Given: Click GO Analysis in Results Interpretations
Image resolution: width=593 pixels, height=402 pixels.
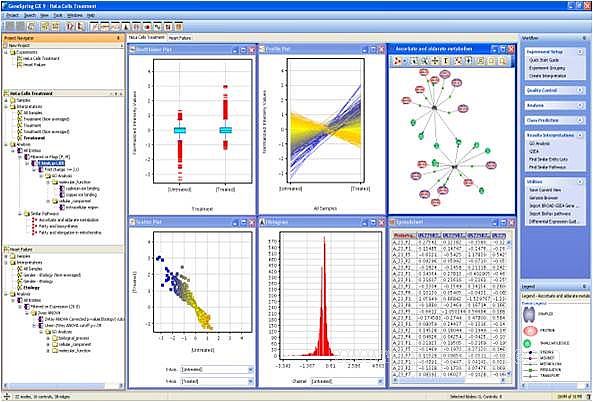Looking at the screenshot, I should click(x=539, y=144).
